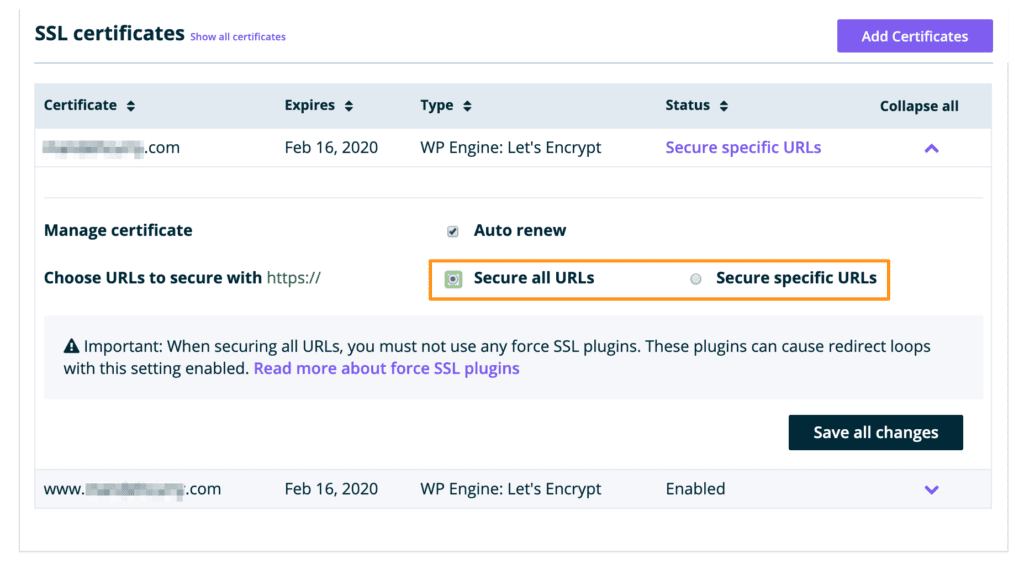This screenshot has height=569, width=1024.
Task: Click the first certificate's blurred domain name
Action: pyautogui.click(x=111, y=147)
